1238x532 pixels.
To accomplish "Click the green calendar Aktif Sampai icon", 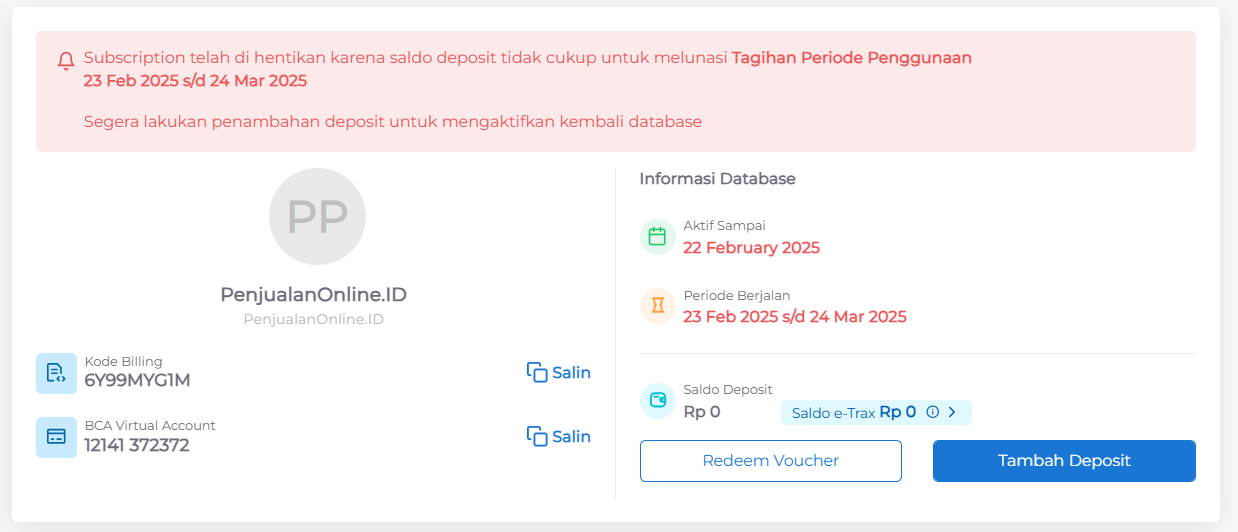I will (x=658, y=237).
